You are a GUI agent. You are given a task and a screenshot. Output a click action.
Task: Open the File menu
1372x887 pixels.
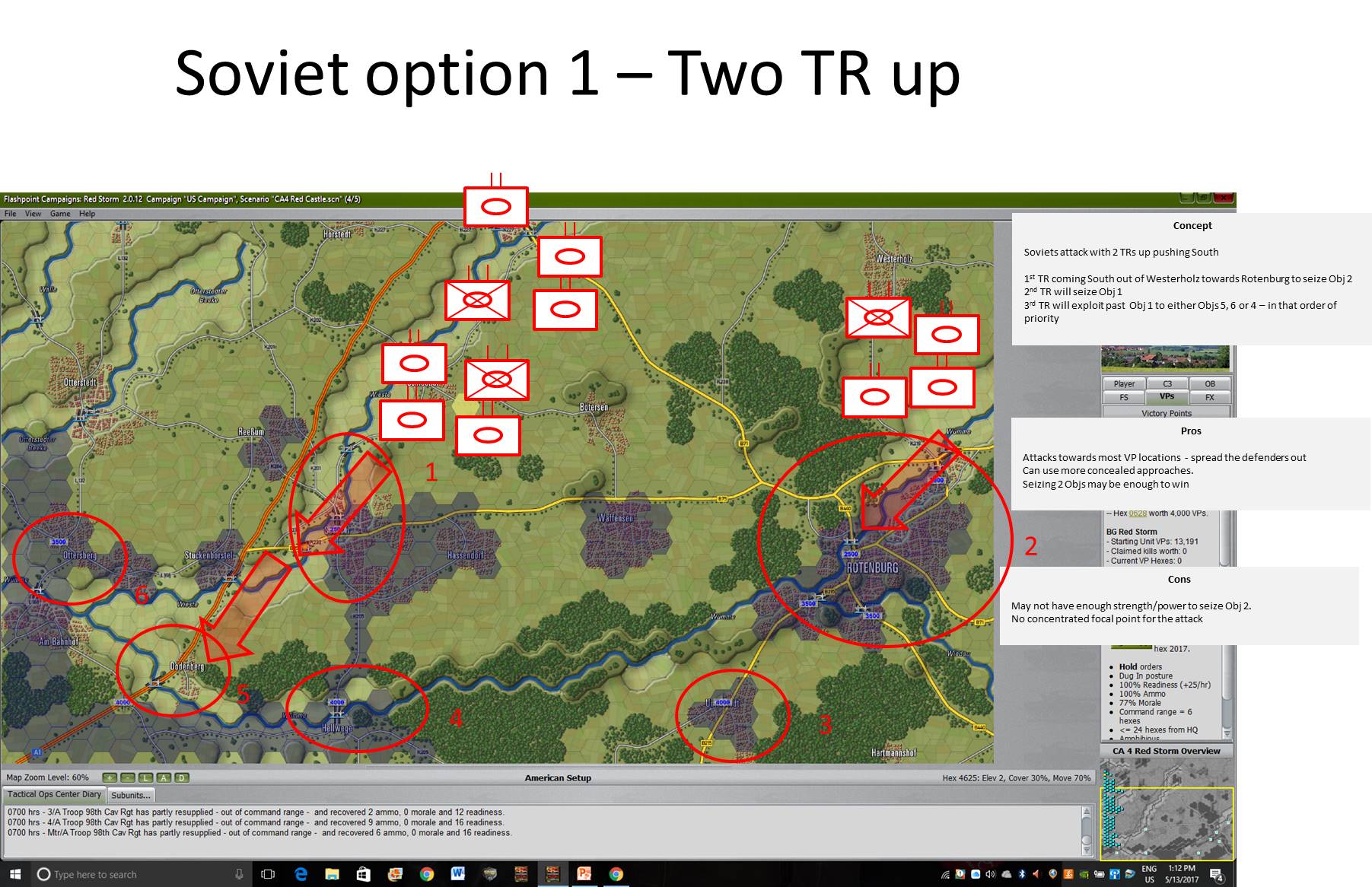[11, 214]
